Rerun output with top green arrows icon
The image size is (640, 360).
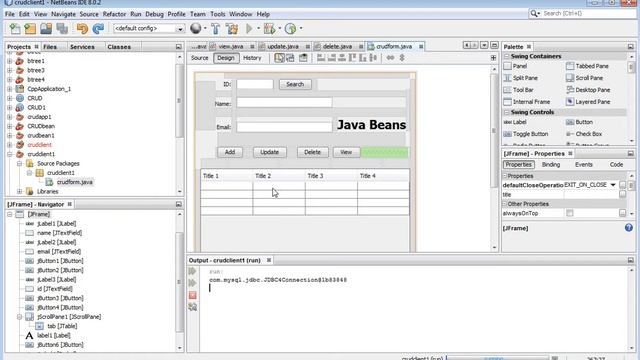click(x=193, y=271)
